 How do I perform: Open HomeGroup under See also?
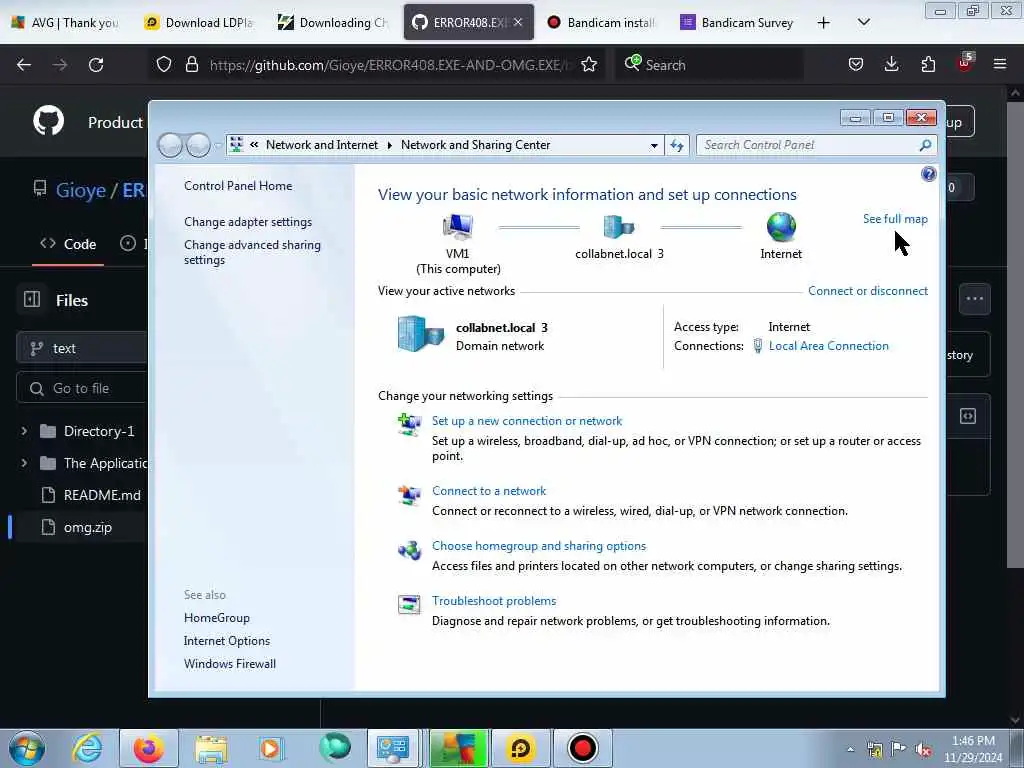point(216,617)
